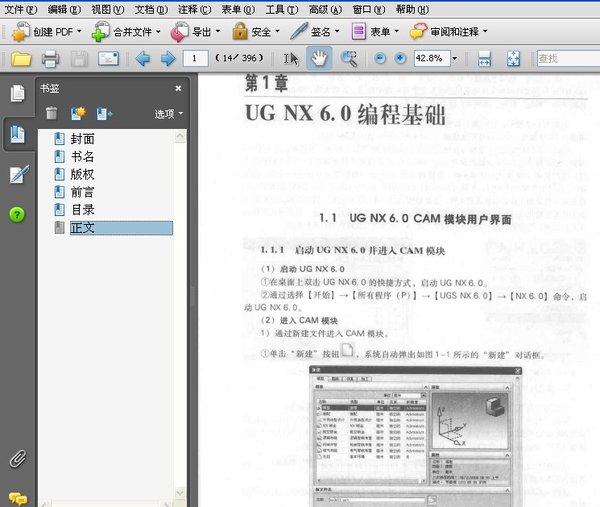Click the fit width scrolling icon
This screenshot has height=507, width=600.
[484, 59]
